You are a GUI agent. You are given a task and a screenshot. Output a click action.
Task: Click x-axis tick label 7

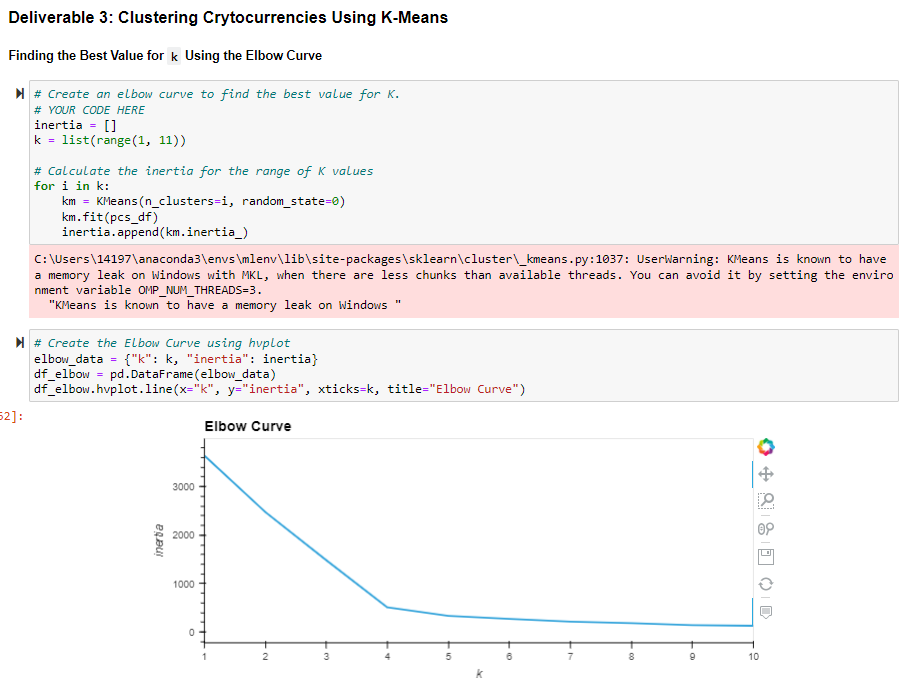(570, 656)
